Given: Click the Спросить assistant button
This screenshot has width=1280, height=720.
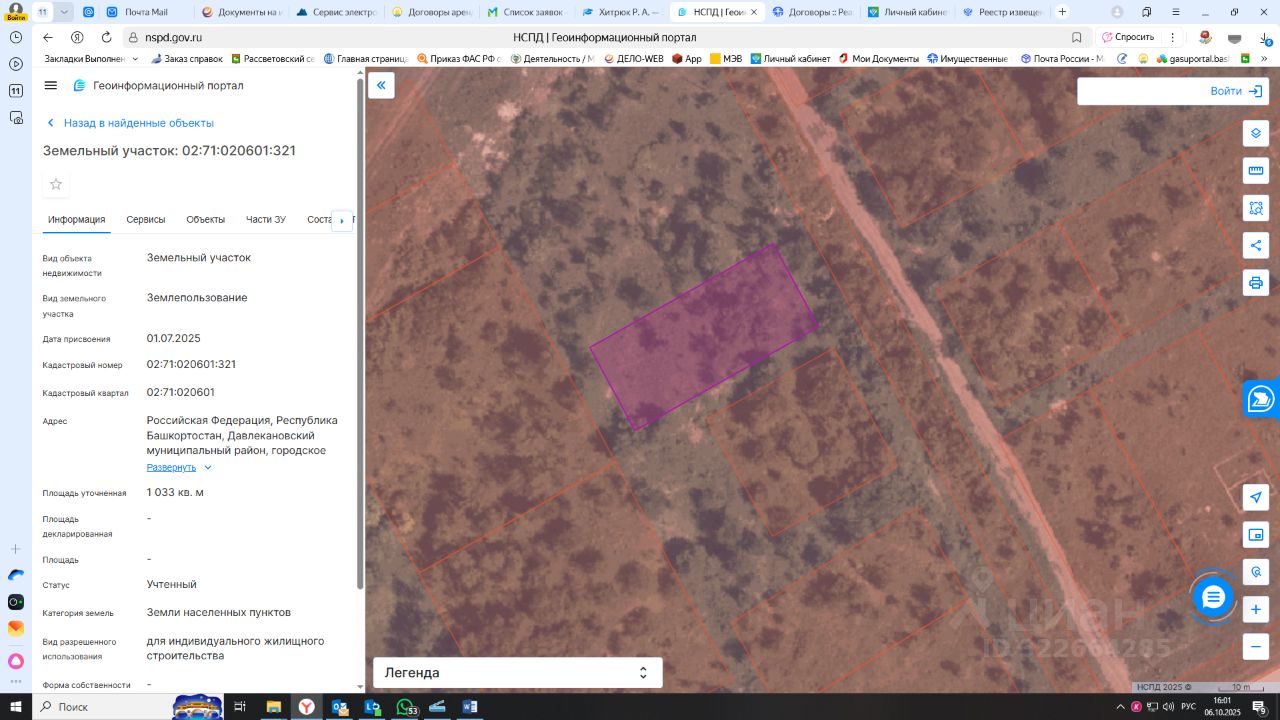Looking at the screenshot, I should click(x=1128, y=37).
